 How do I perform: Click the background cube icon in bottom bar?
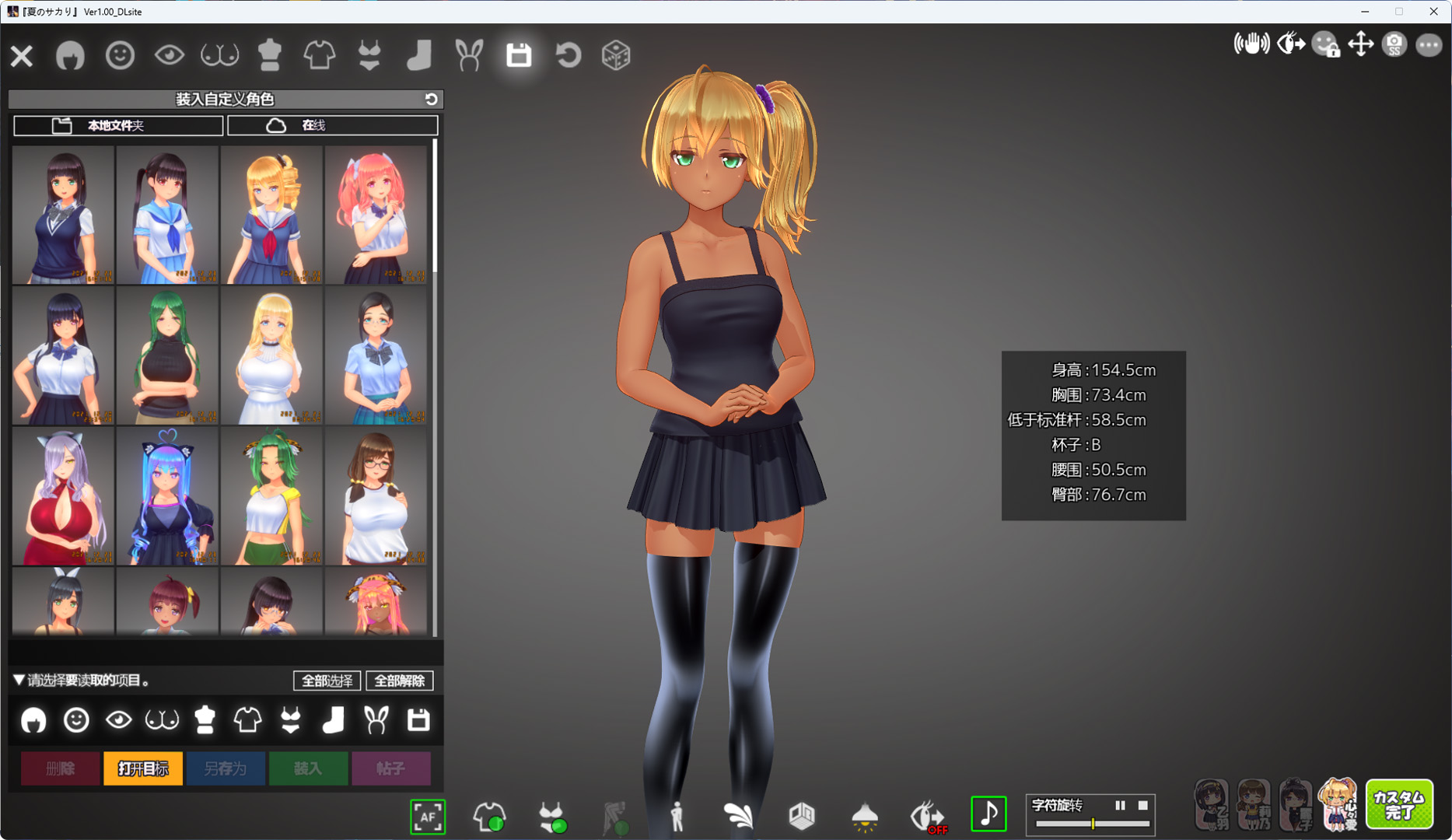point(802,816)
